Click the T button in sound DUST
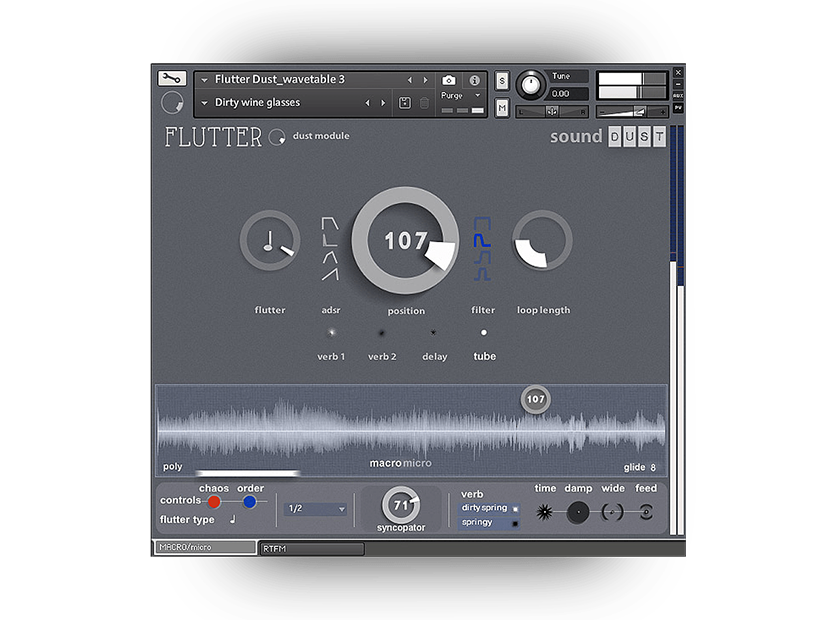Image resolution: width=830 pixels, height=620 pixels. 659,137
